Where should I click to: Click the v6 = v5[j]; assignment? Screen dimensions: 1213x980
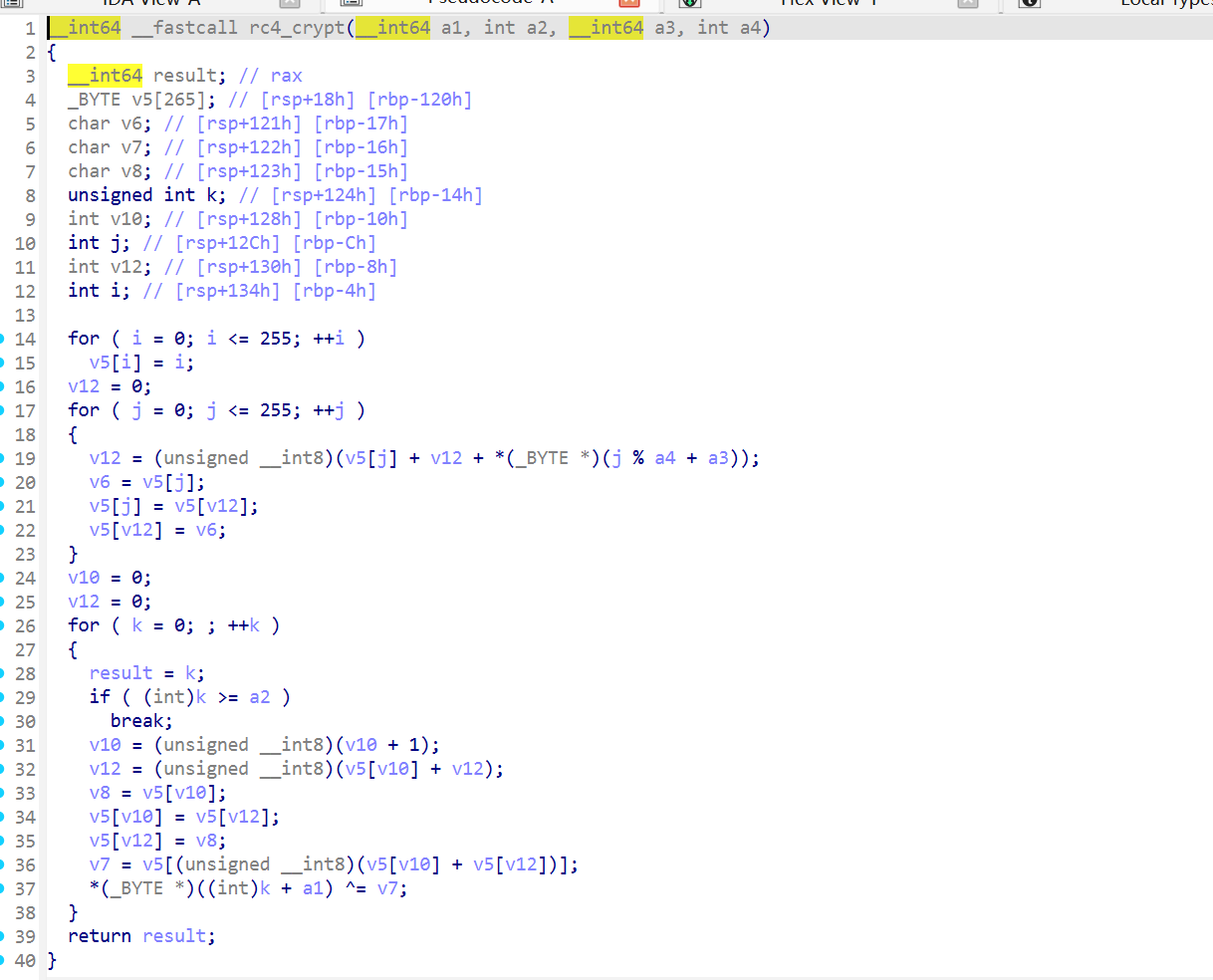[x=147, y=482]
